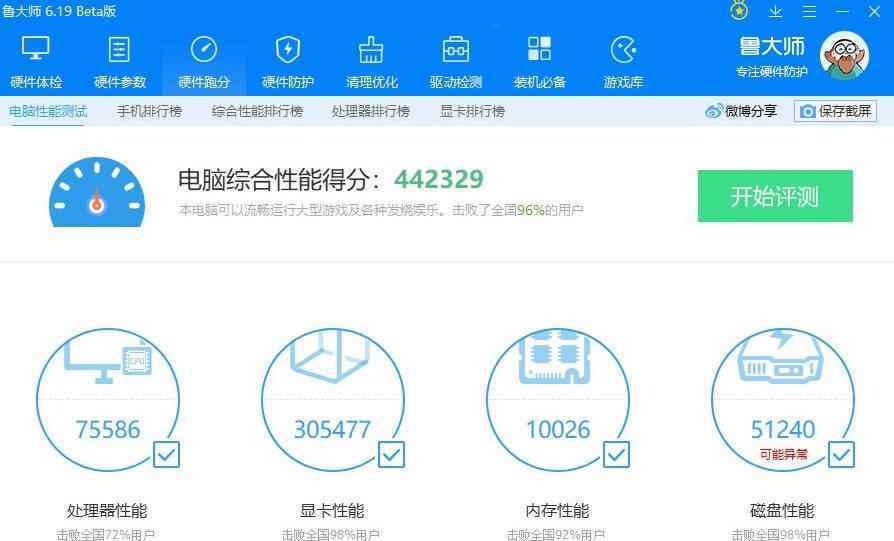Click the speedometer gauge icon
894x541 pixels.
(97, 193)
